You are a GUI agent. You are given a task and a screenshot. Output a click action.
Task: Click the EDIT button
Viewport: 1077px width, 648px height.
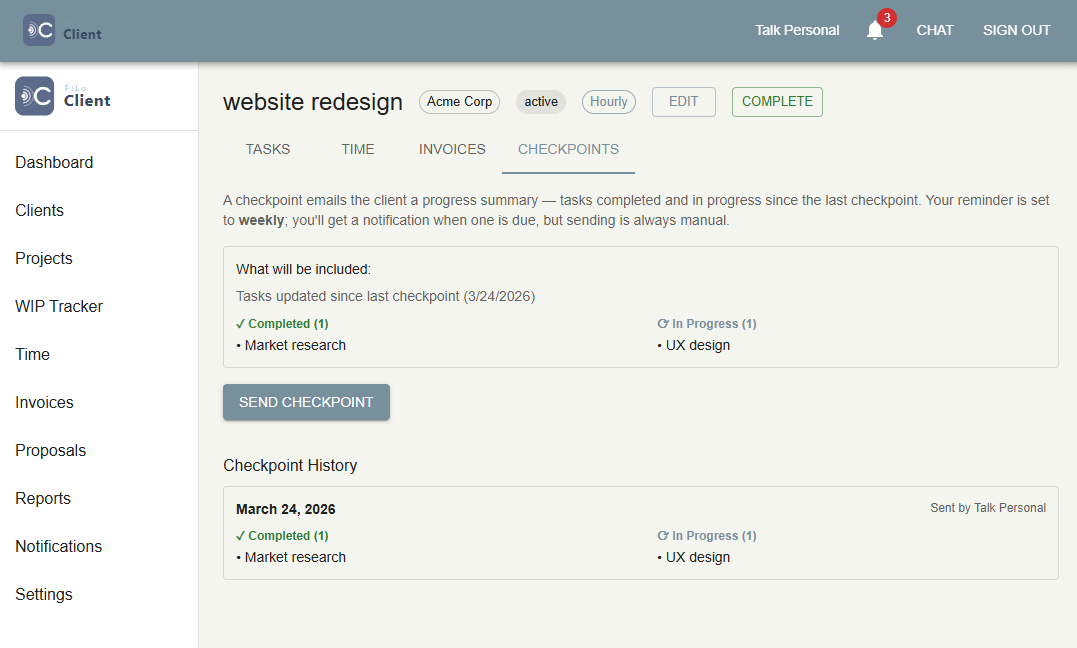(x=683, y=101)
